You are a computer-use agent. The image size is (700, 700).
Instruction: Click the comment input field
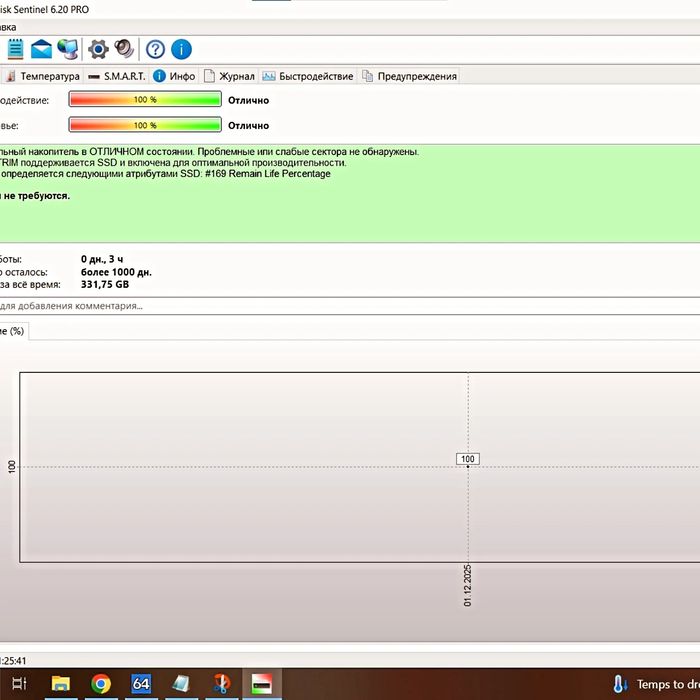[350, 306]
